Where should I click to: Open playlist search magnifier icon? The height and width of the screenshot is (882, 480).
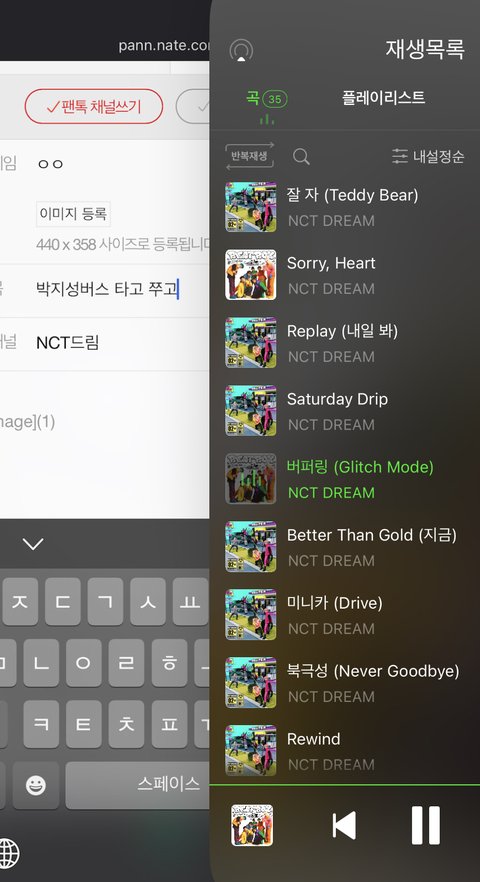(301, 156)
